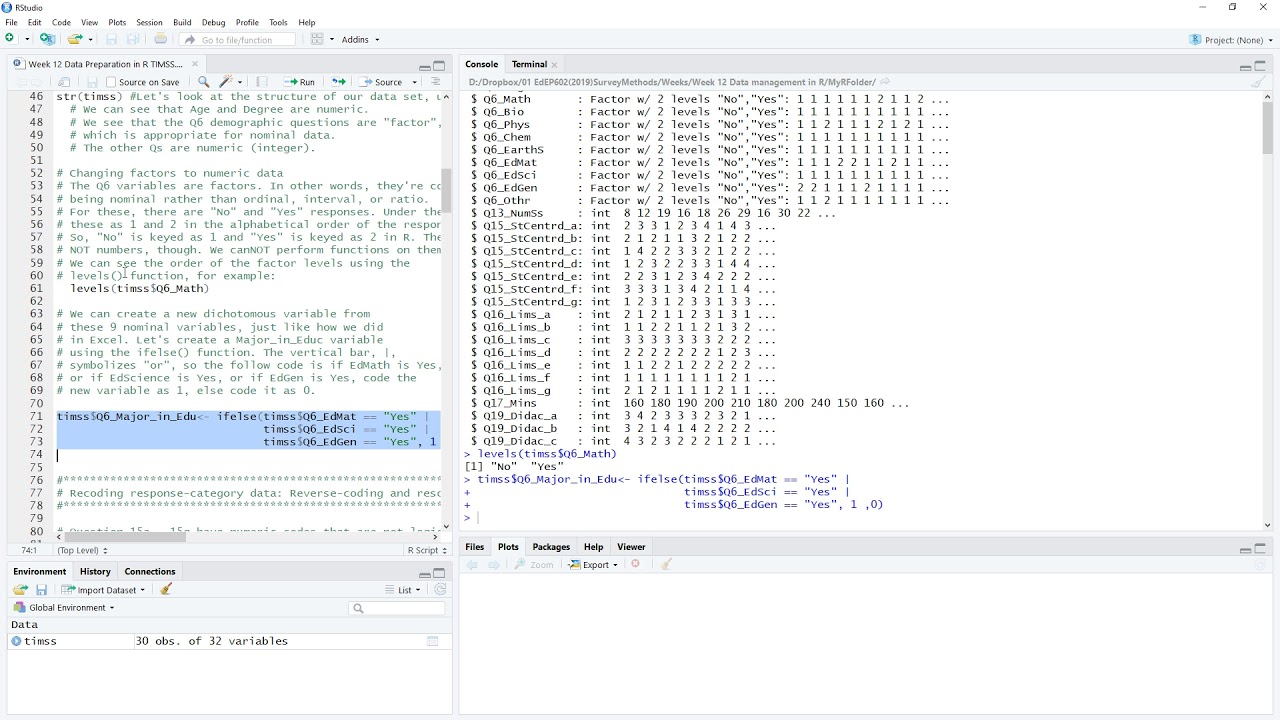Open the Export plot dropdown
This screenshot has height=720, width=1280.
pos(594,565)
